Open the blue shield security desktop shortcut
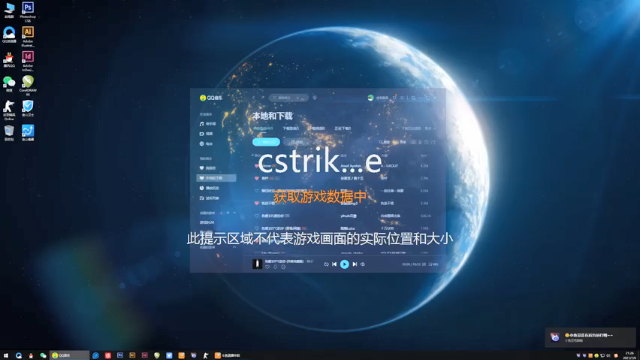640x360 pixels. pos(28,109)
